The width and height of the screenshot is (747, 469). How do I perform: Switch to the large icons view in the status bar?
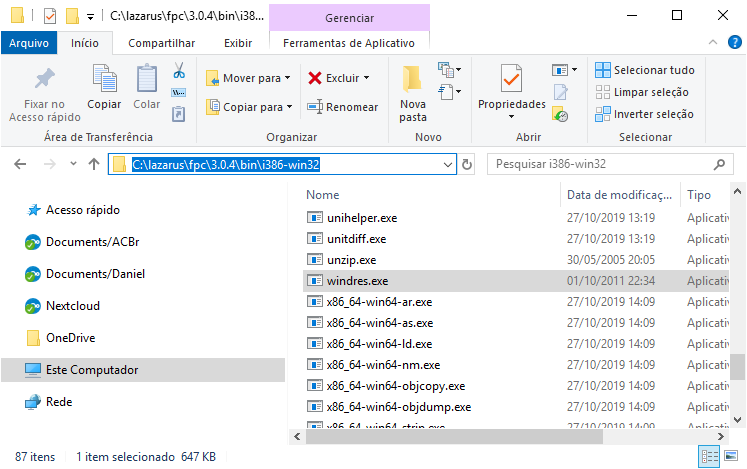(x=731, y=456)
